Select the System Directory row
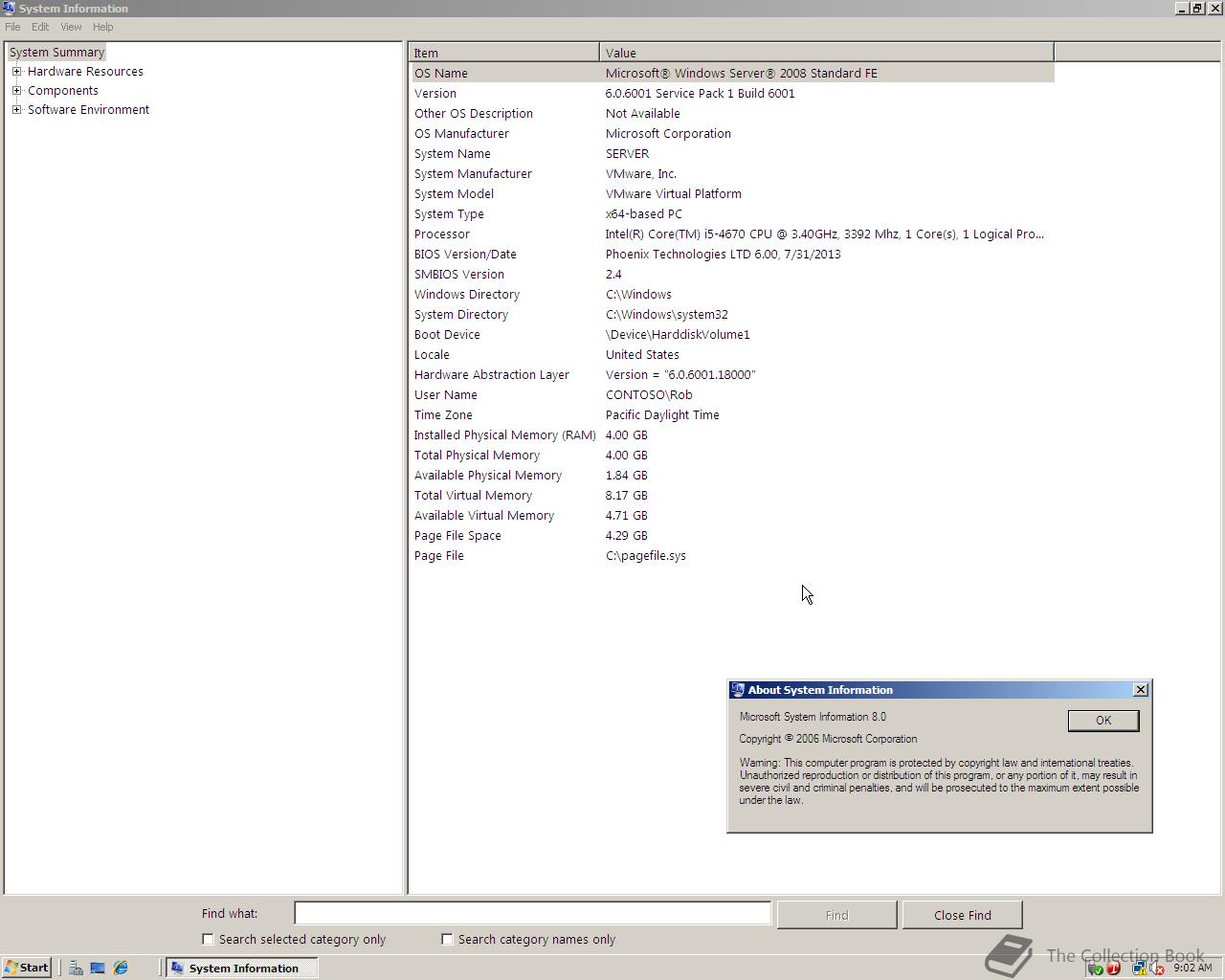 click(732, 314)
